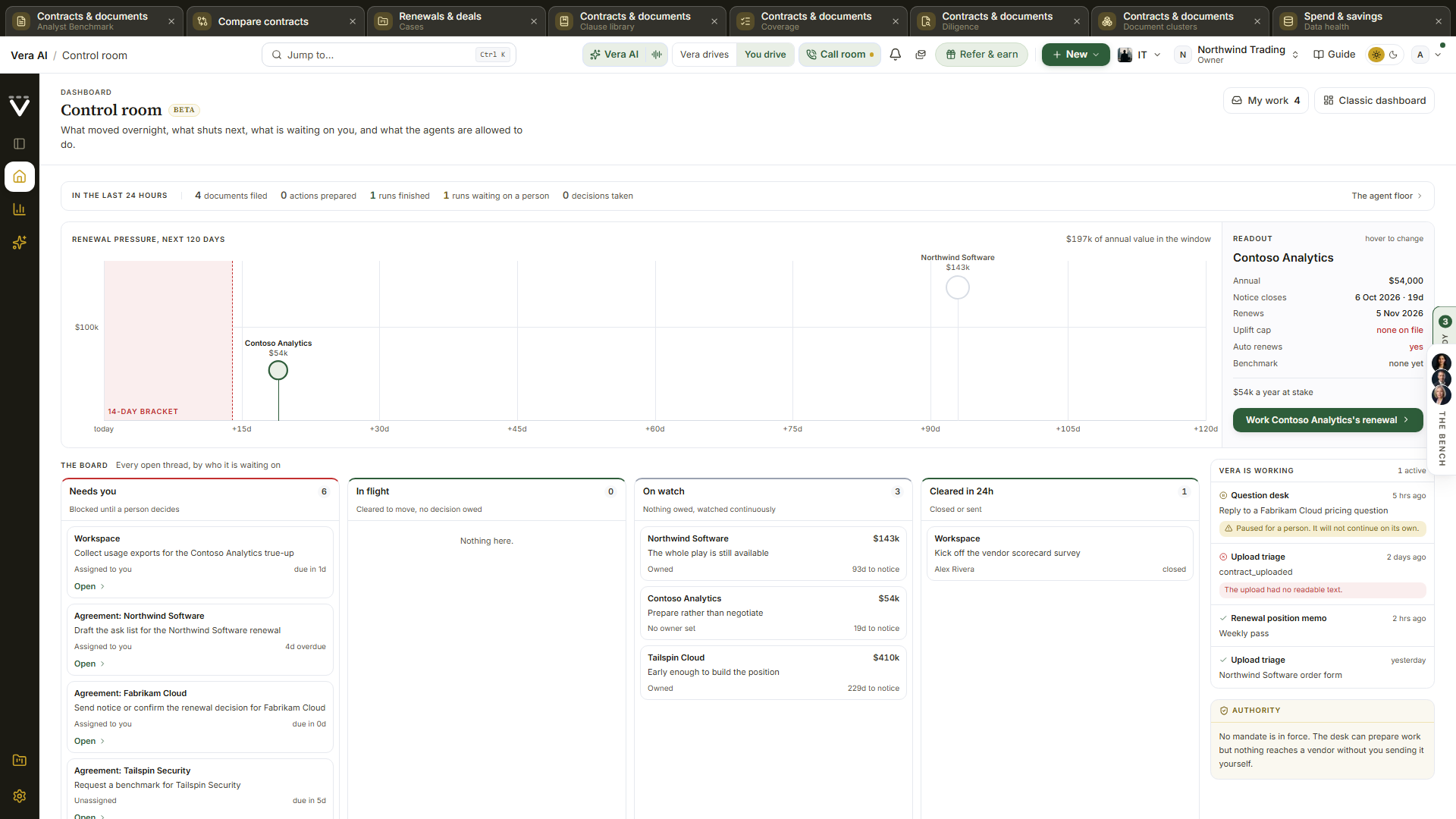Viewport: 1456px width, 819px height.
Task: Switch to You drive mode
Action: coord(765,55)
